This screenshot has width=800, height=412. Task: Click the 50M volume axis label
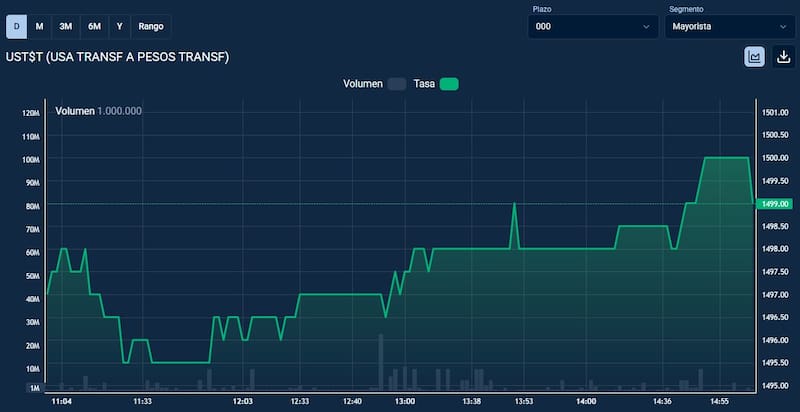click(x=32, y=276)
